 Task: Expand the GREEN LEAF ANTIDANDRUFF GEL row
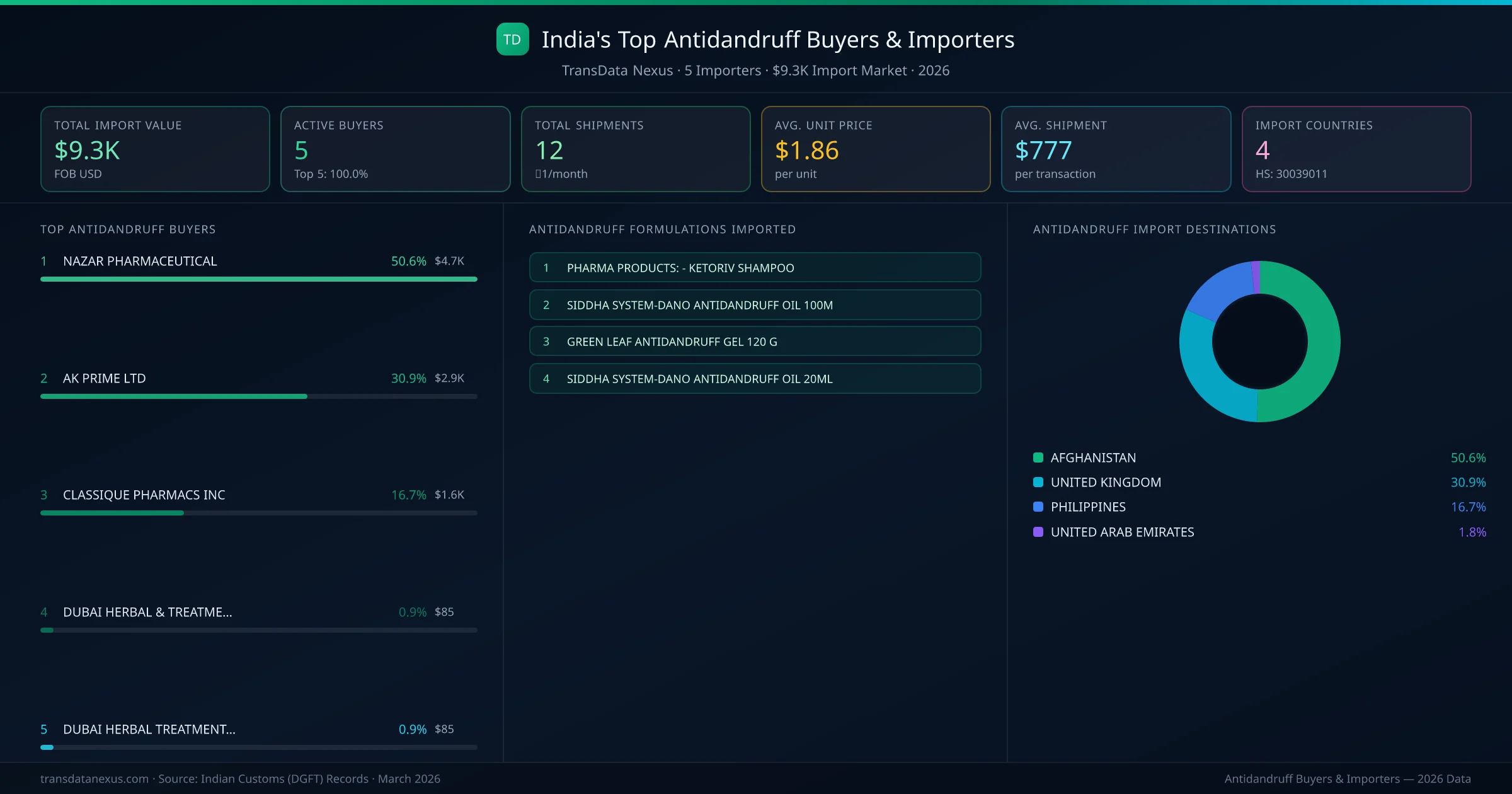click(755, 342)
